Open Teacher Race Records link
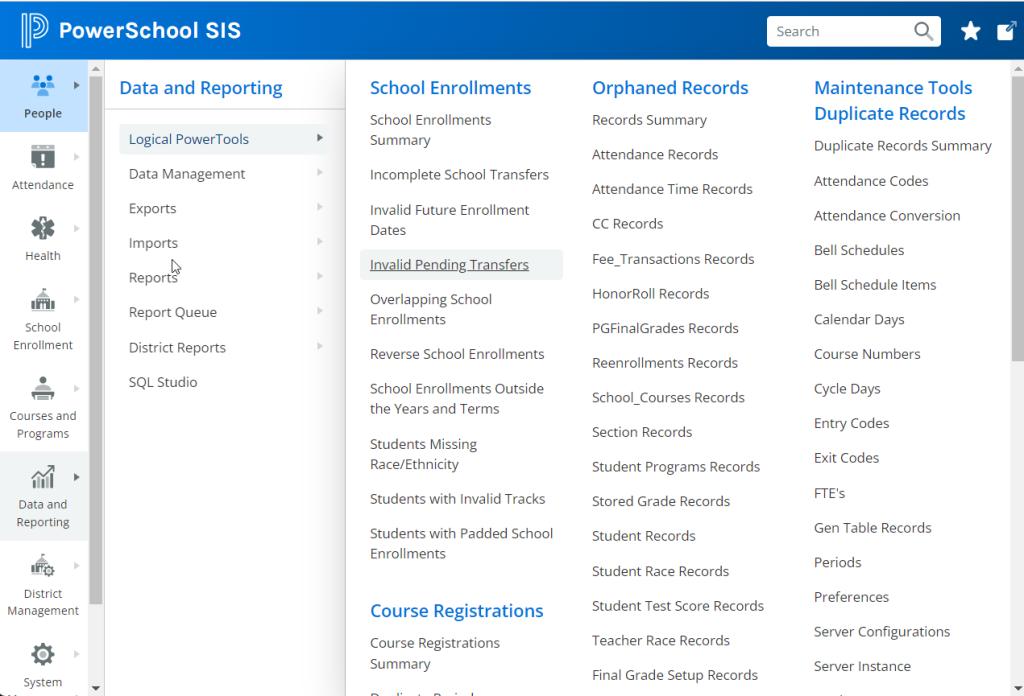1024x696 pixels. 661,640
